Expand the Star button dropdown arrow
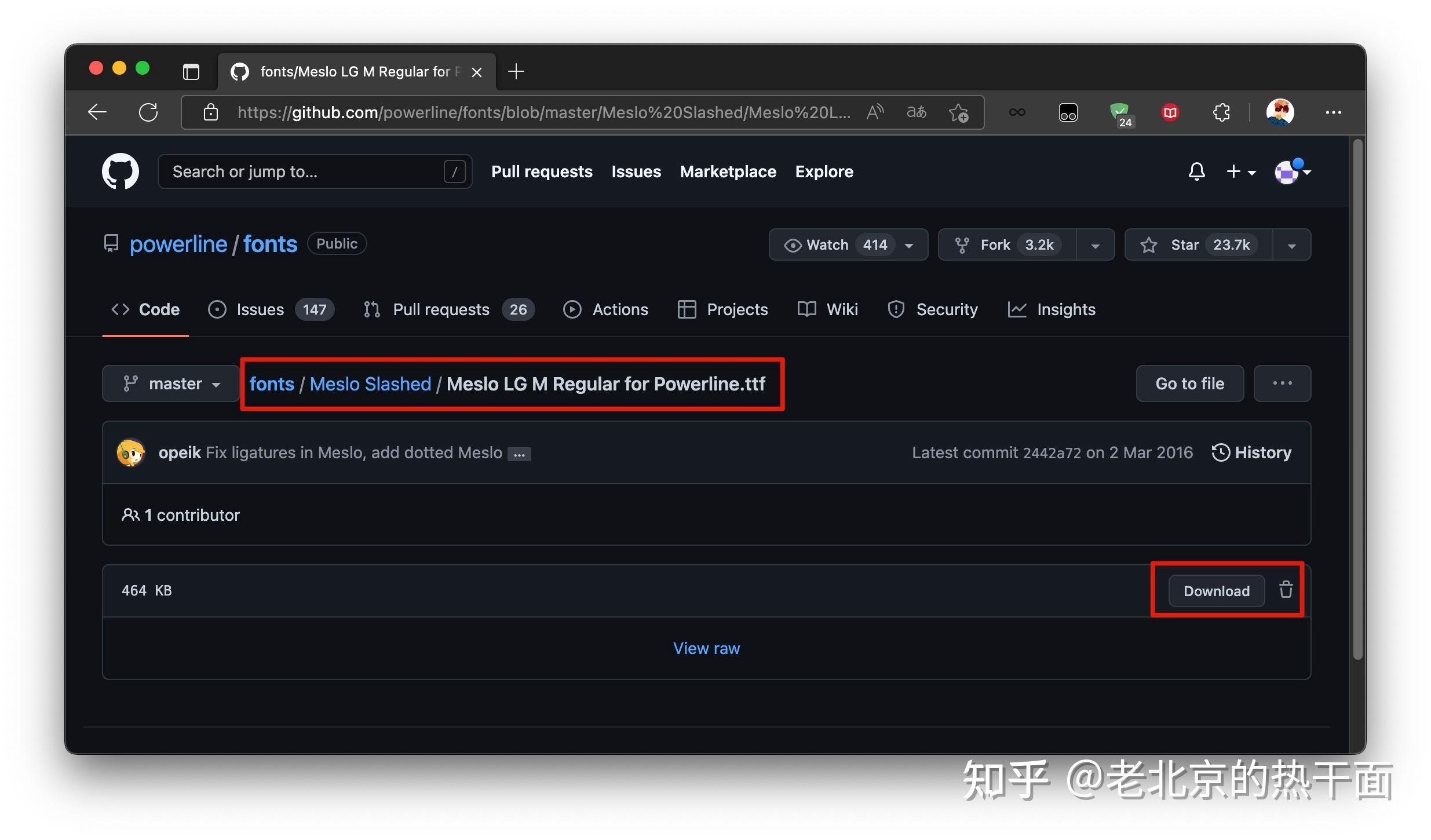The height and width of the screenshot is (840, 1431). (1291, 244)
